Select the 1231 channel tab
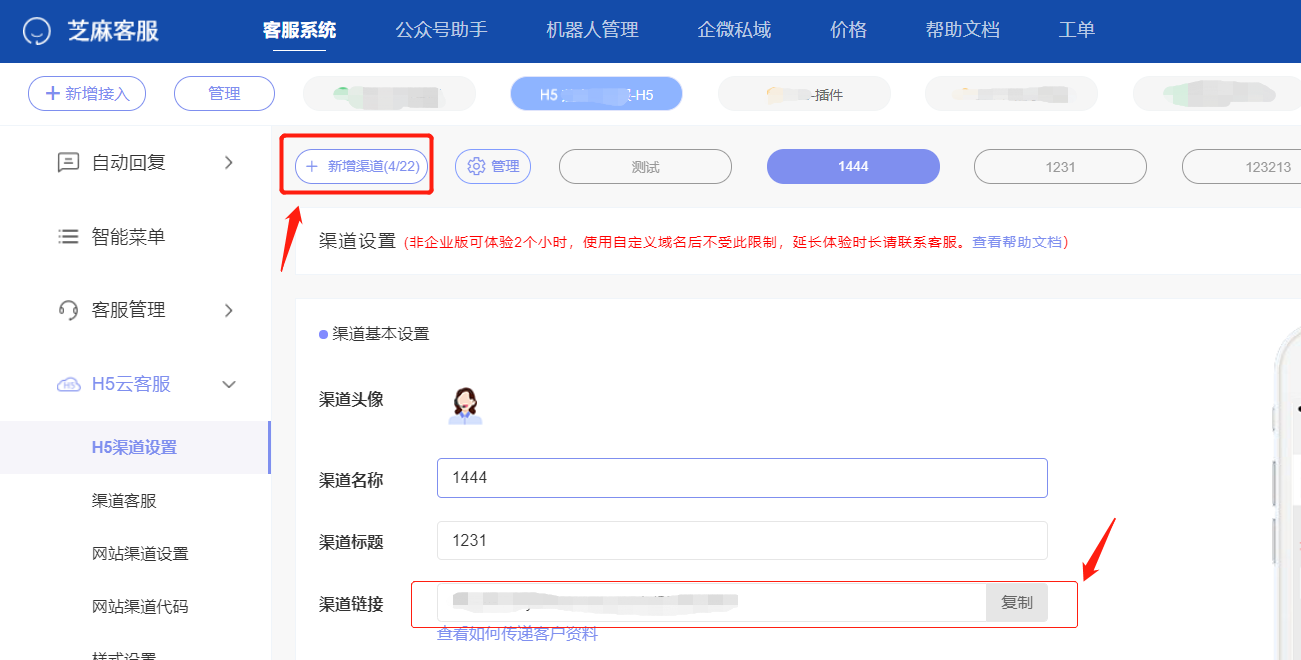1301x660 pixels. (1060, 166)
